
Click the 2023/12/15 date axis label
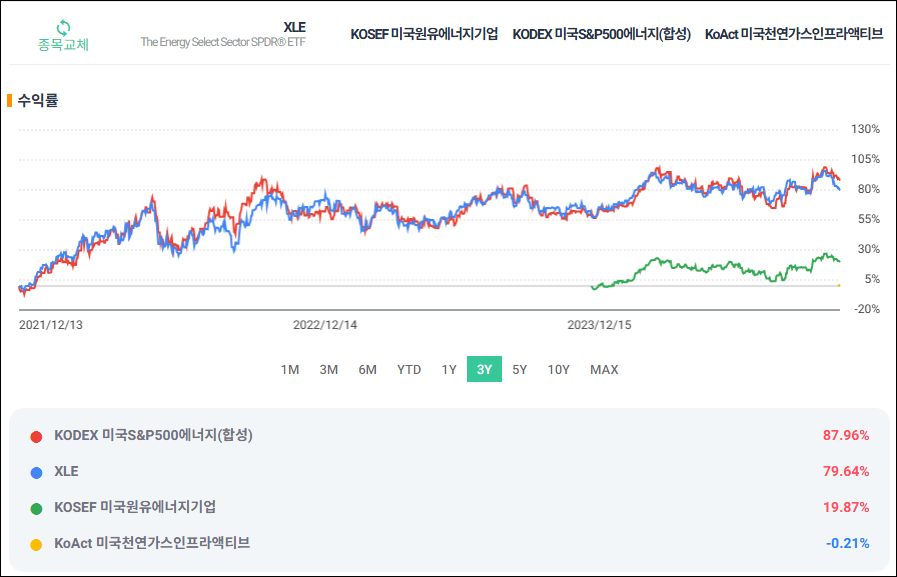point(600,325)
